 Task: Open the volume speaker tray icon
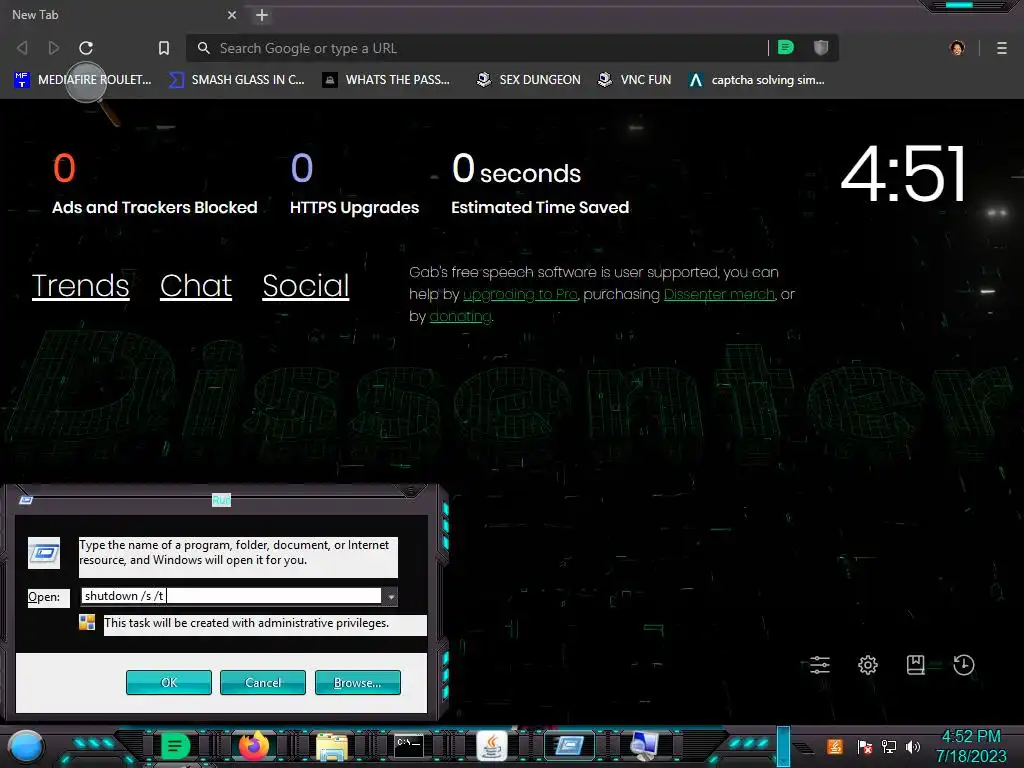pyautogui.click(x=913, y=746)
